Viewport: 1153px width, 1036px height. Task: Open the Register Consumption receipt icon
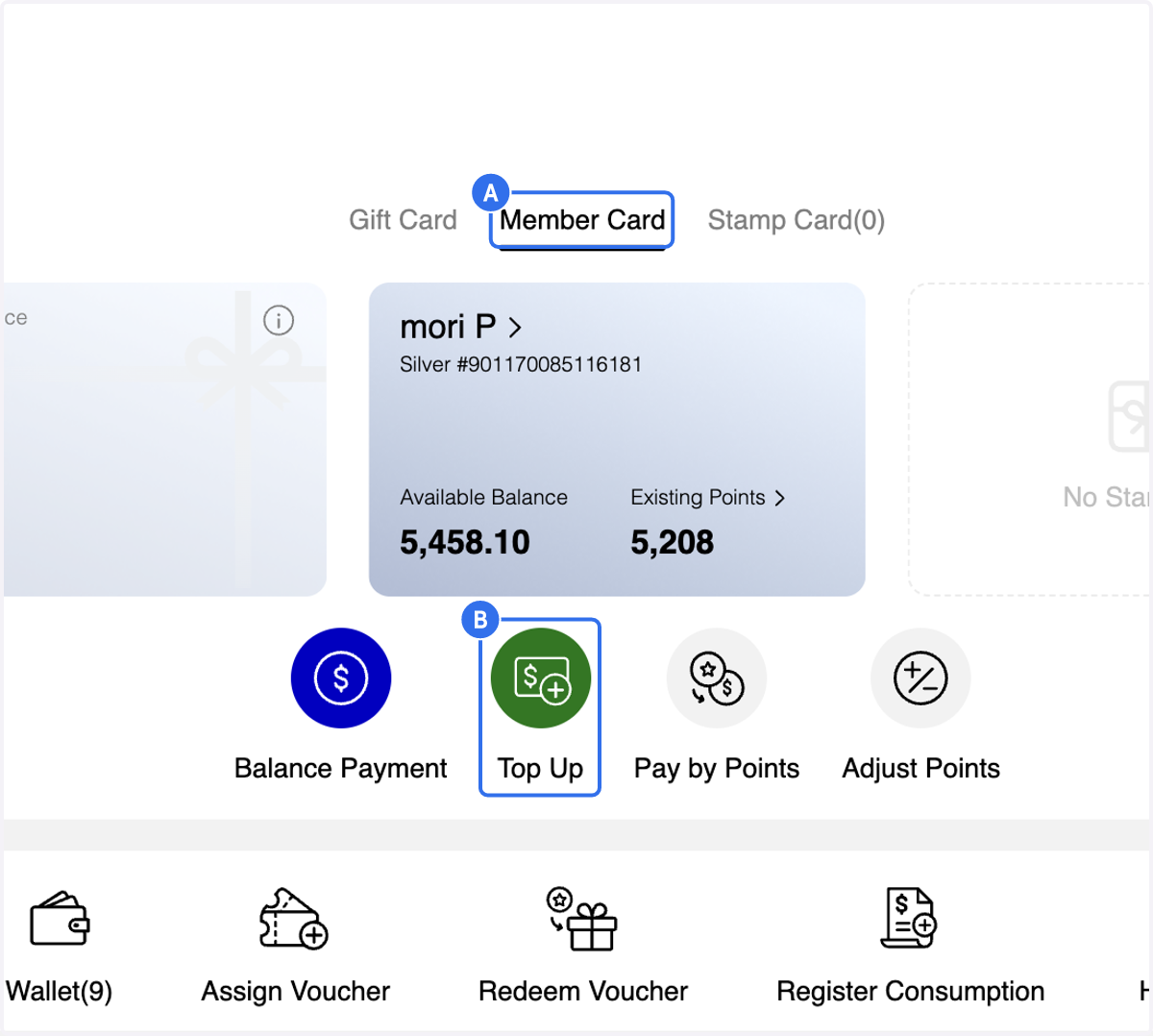pyautogui.click(x=909, y=918)
